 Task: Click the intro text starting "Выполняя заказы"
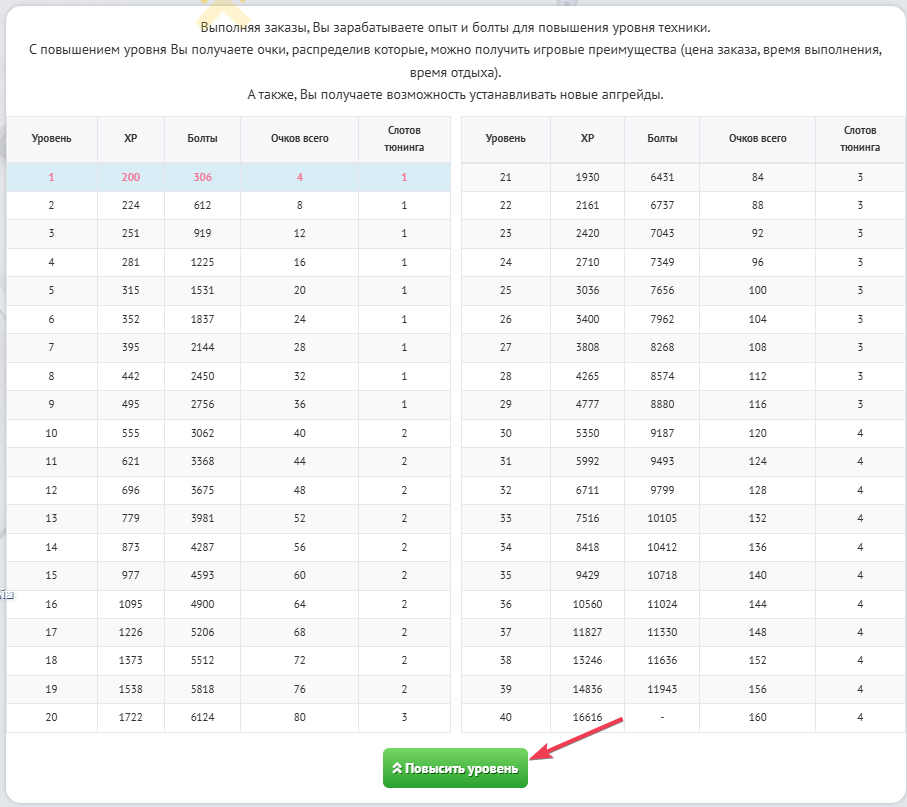coord(455,31)
